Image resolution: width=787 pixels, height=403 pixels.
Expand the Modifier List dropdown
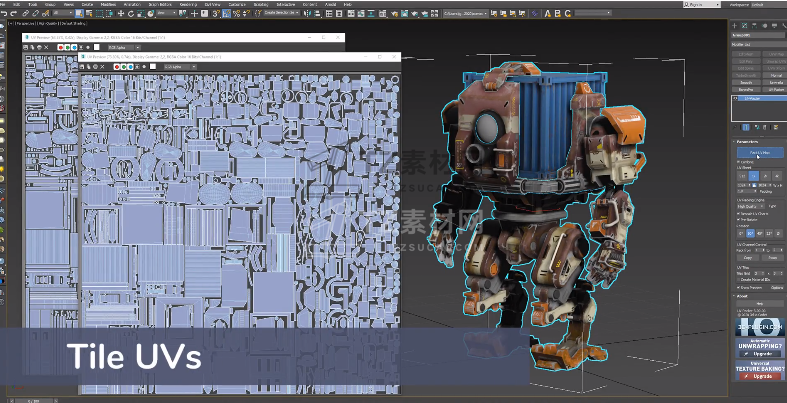tap(758, 44)
